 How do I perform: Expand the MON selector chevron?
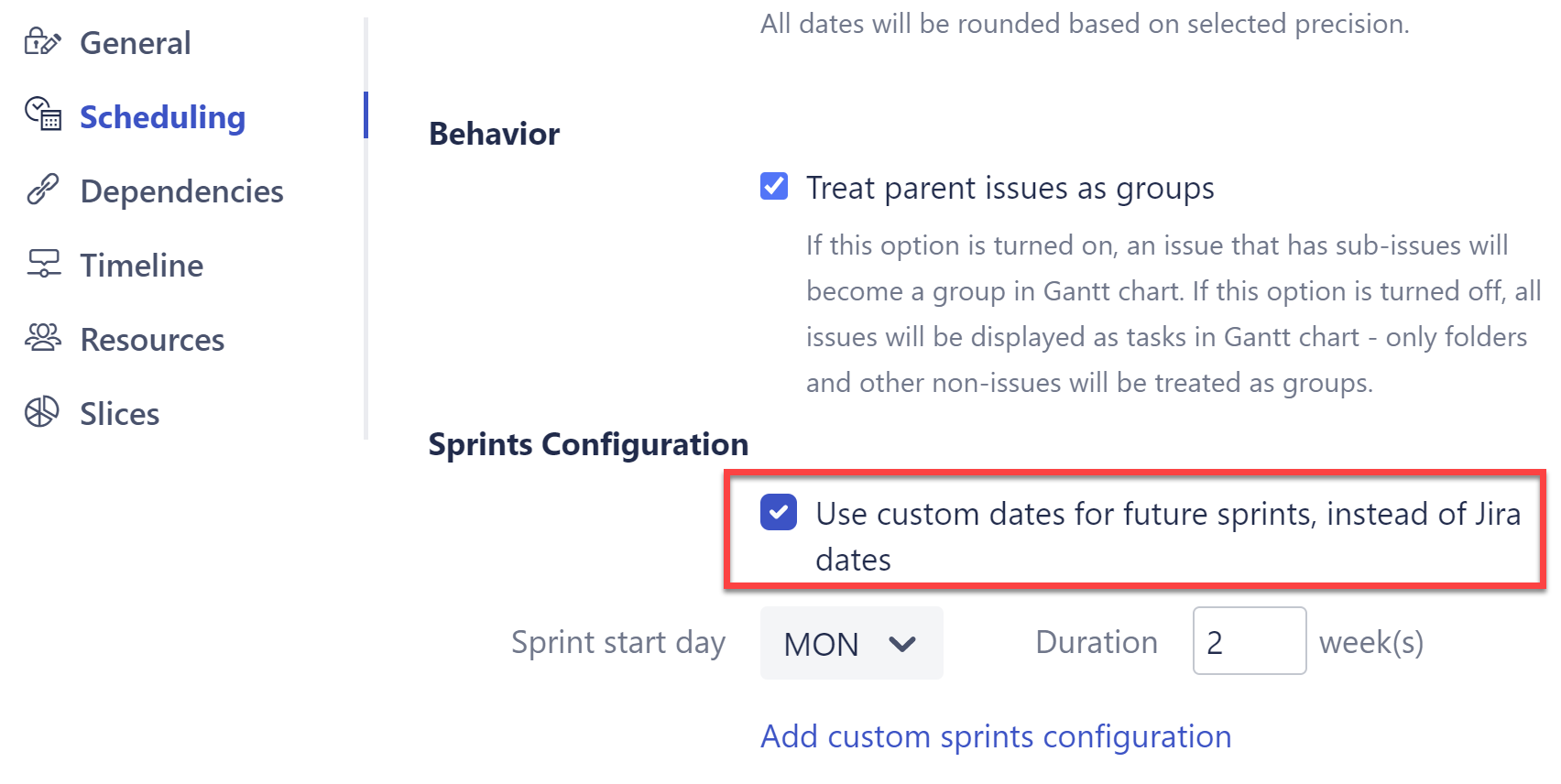point(901,643)
